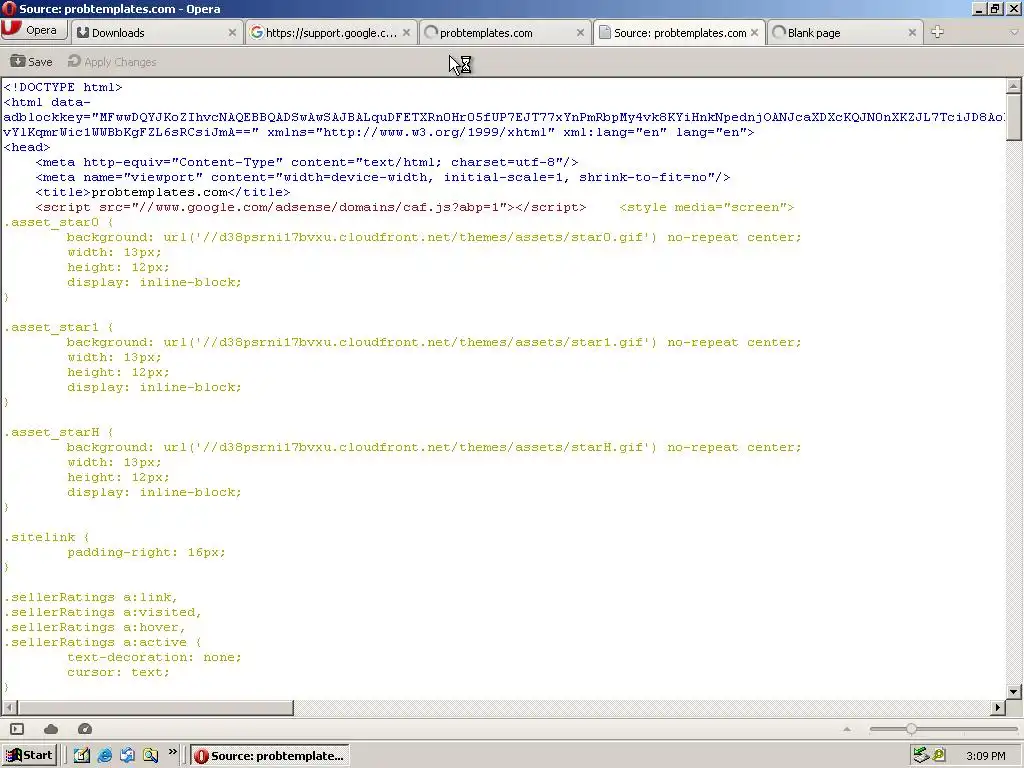Viewport: 1024px width, 768px height.
Task: Open Opera Link cloud icon
Action: point(51,729)
